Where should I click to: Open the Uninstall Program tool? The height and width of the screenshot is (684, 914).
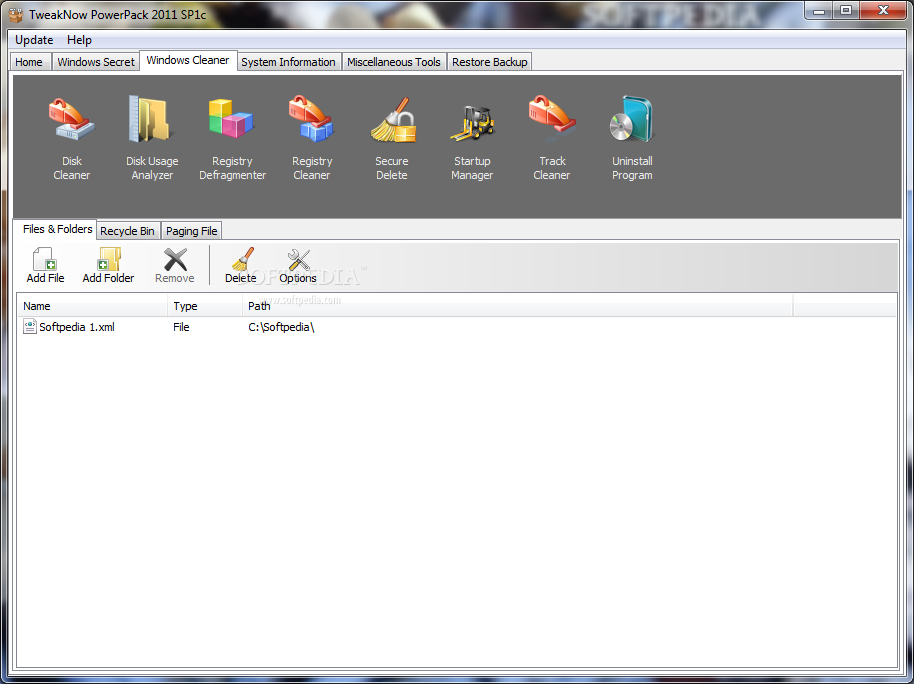[x=632, y=138]
